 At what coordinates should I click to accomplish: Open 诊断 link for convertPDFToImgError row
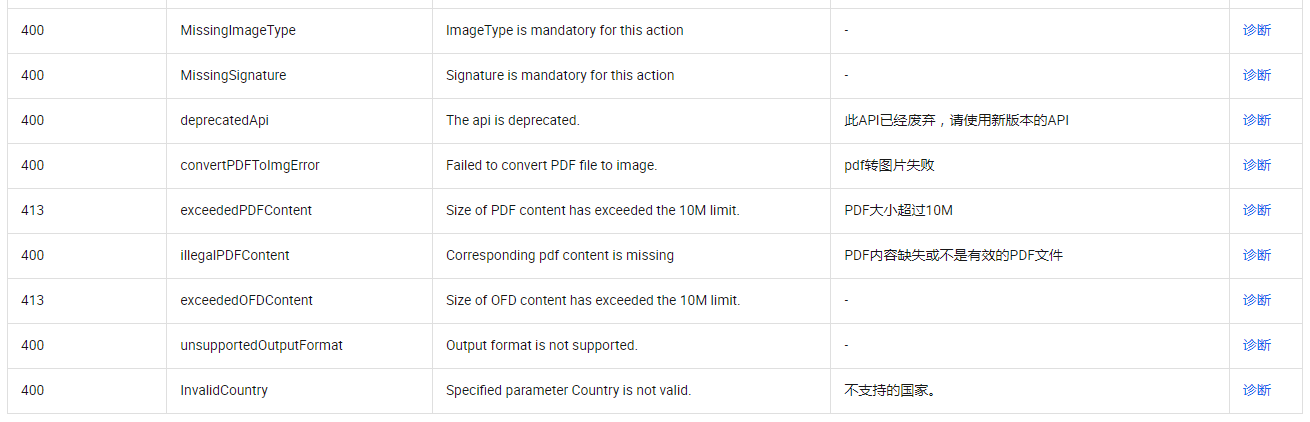coord(1256,165)
